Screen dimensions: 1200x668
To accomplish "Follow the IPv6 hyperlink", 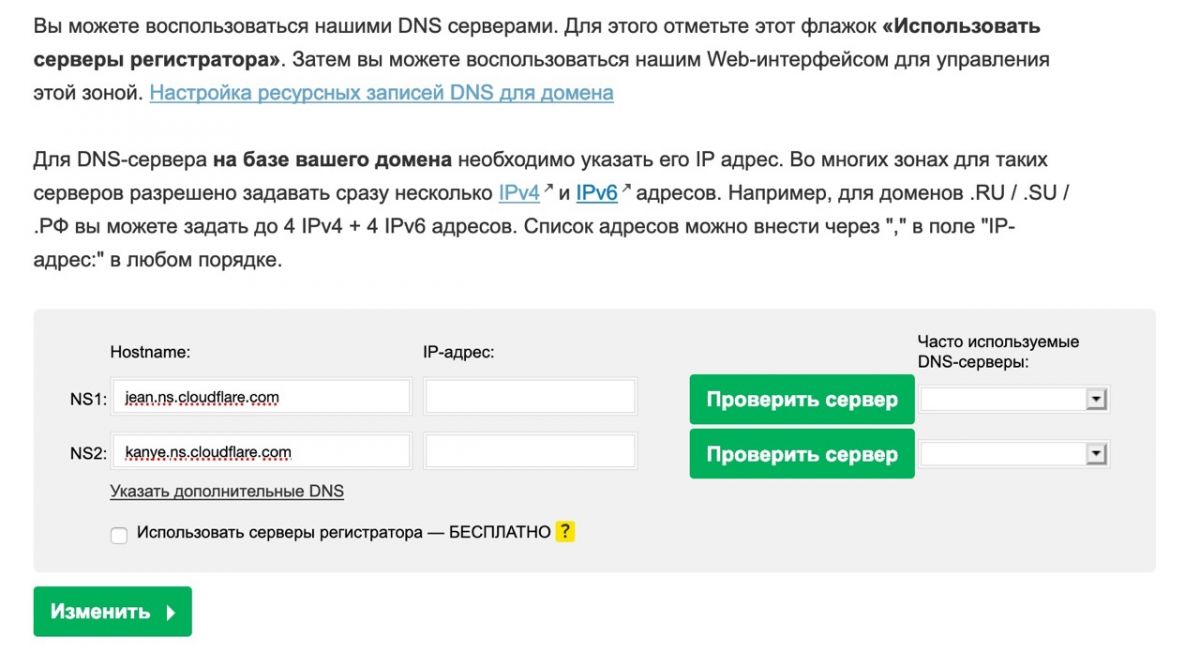I will click(596, 192).
